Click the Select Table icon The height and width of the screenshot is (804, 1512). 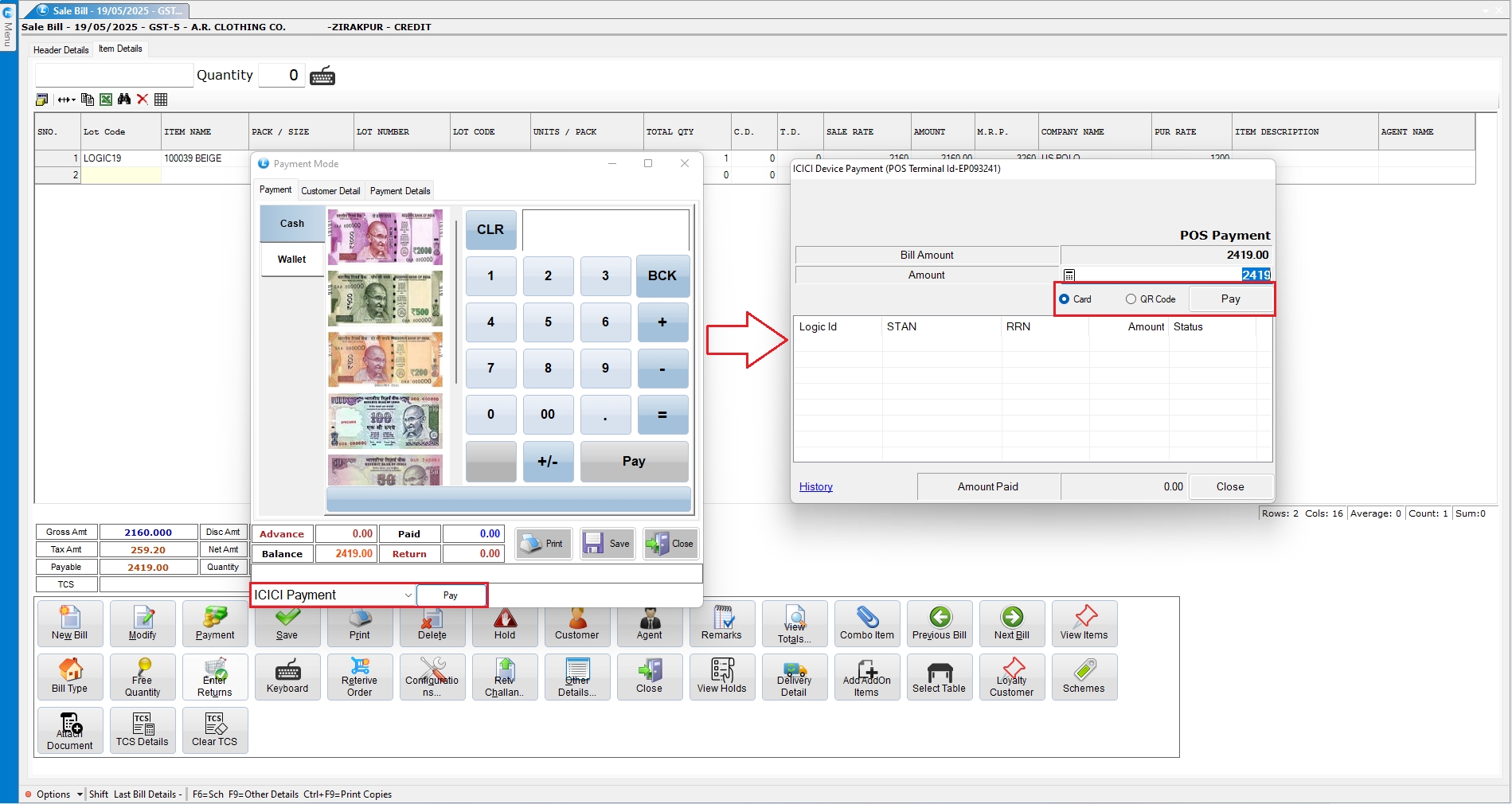[x=939, y=677]
